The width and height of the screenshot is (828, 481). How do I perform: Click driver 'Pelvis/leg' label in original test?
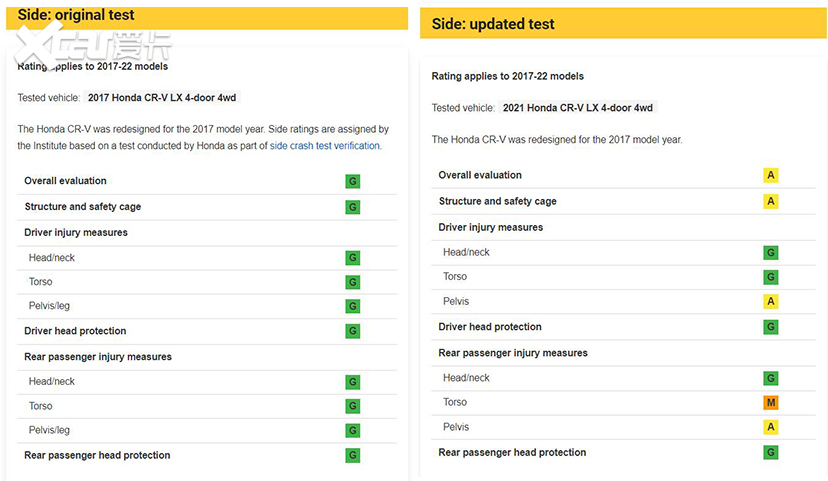tap(49, 306)
